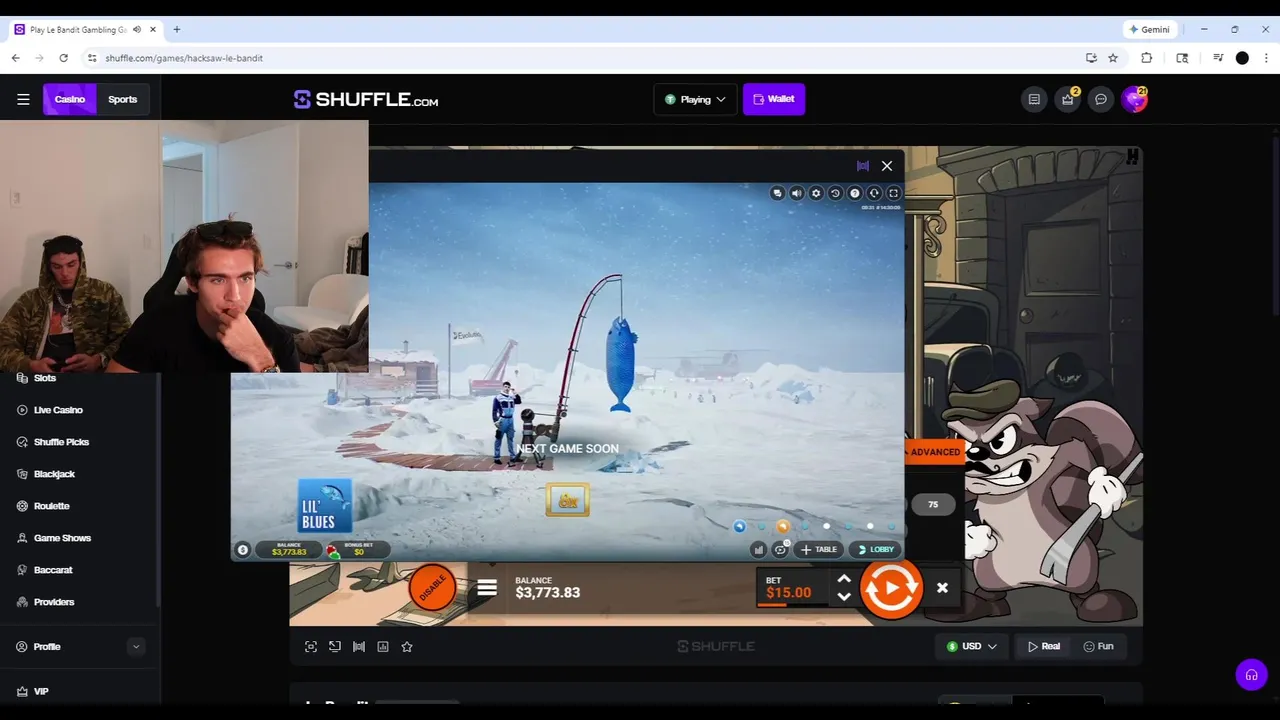Close the floating live game overlay
The image size is (1280, 720).
pos(887,166)
